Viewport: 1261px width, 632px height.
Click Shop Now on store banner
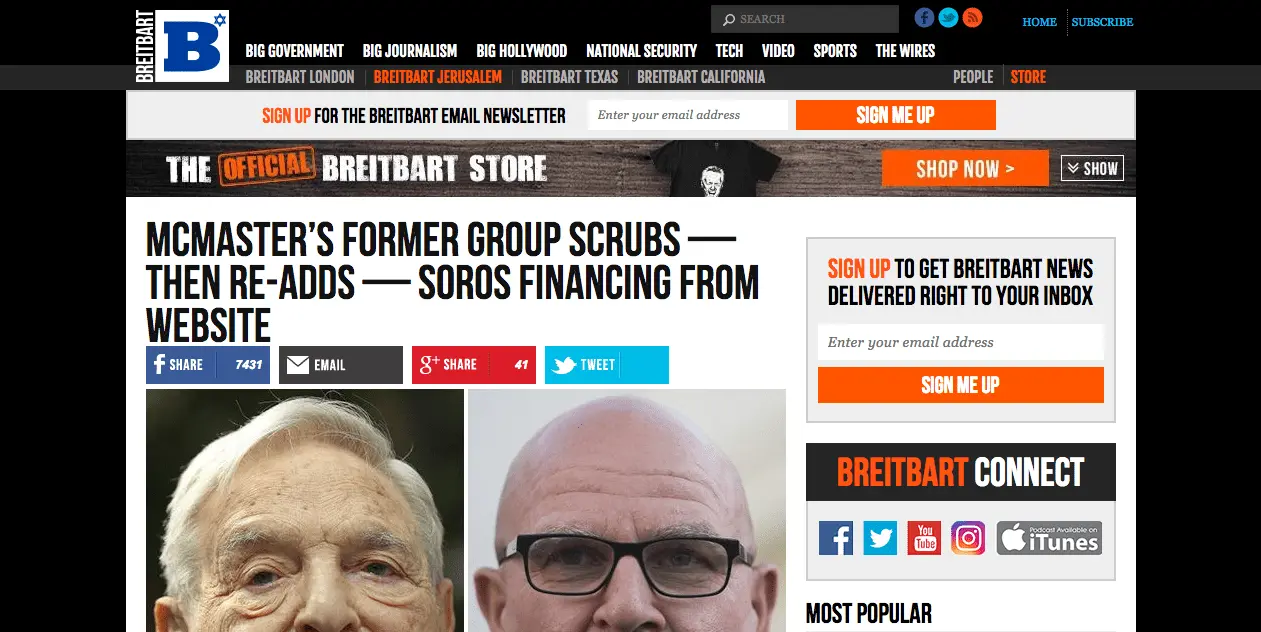coord(965,168)
